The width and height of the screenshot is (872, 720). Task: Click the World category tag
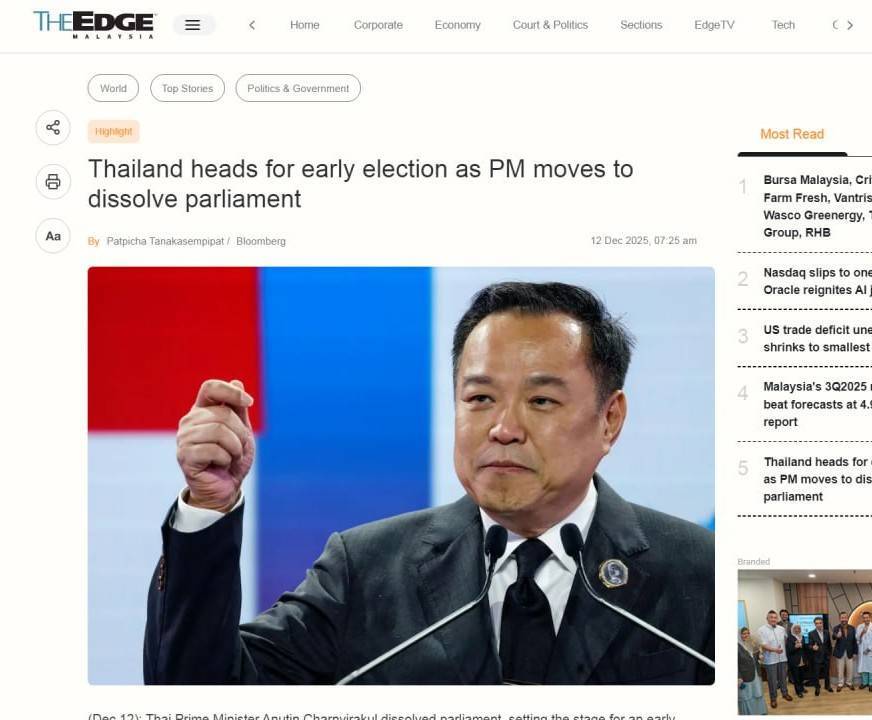113,88
